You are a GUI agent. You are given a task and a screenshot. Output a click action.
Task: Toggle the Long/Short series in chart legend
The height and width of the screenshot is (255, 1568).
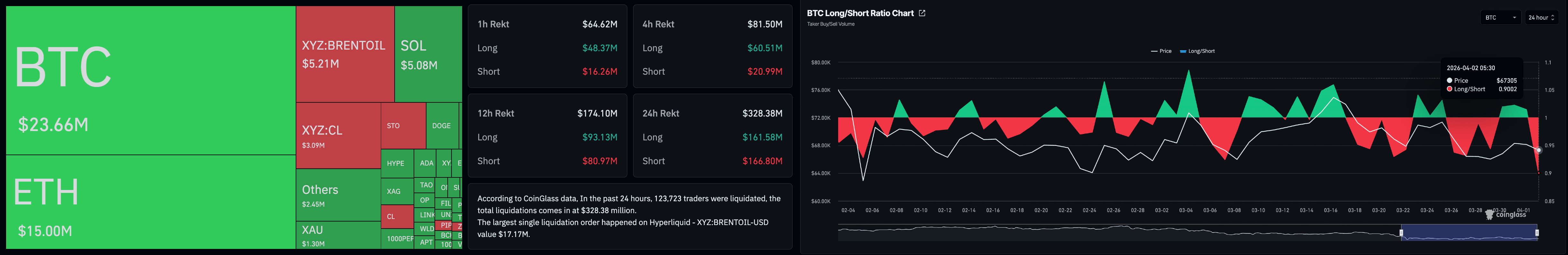1197,51
